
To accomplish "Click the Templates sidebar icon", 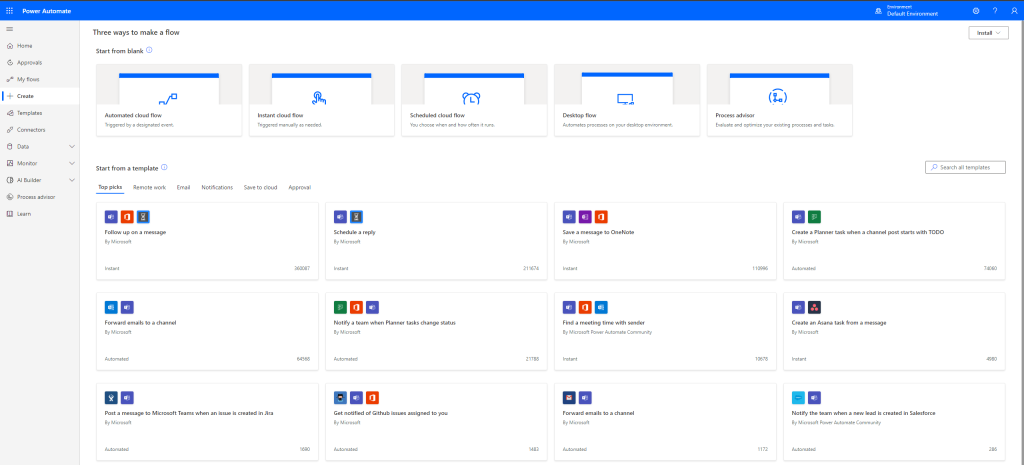I will (9, 113).
